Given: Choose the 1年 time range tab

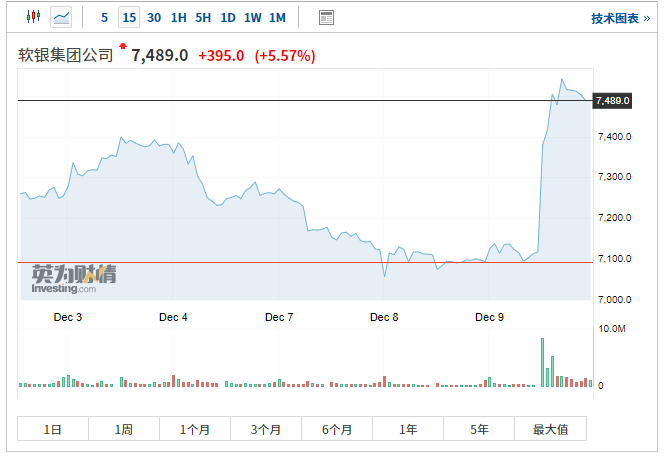Looking at the screenshot, I should click(408, 429).
